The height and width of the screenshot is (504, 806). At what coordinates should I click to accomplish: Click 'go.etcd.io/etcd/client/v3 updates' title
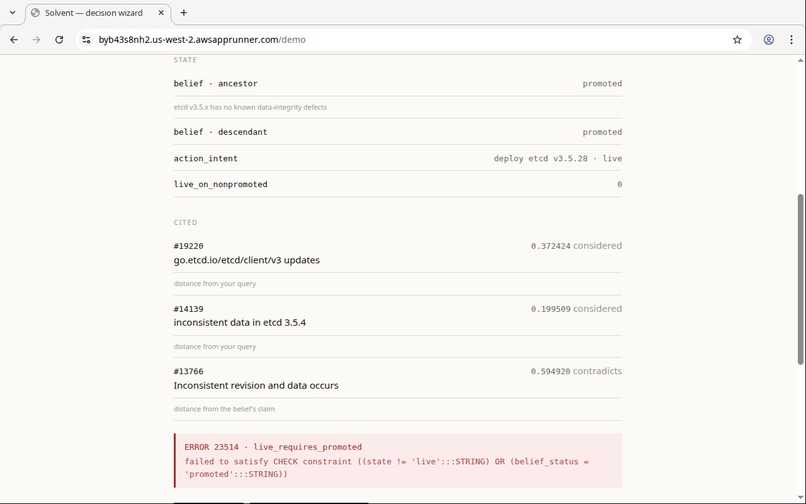point(247,260)
